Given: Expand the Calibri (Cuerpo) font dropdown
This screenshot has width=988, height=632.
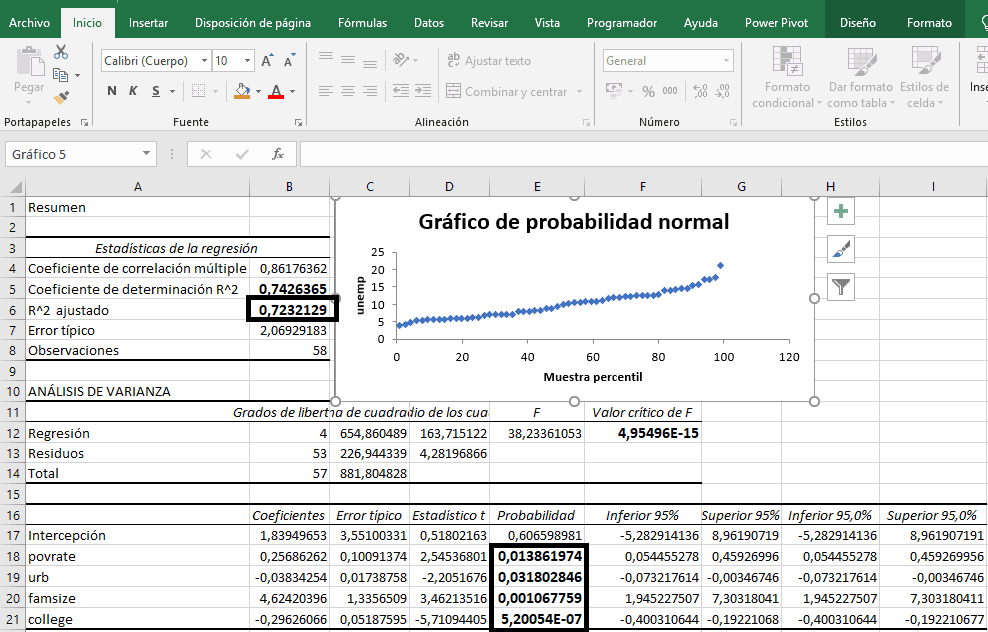Looking at the screenshot, I should click(x=204, y=61).
